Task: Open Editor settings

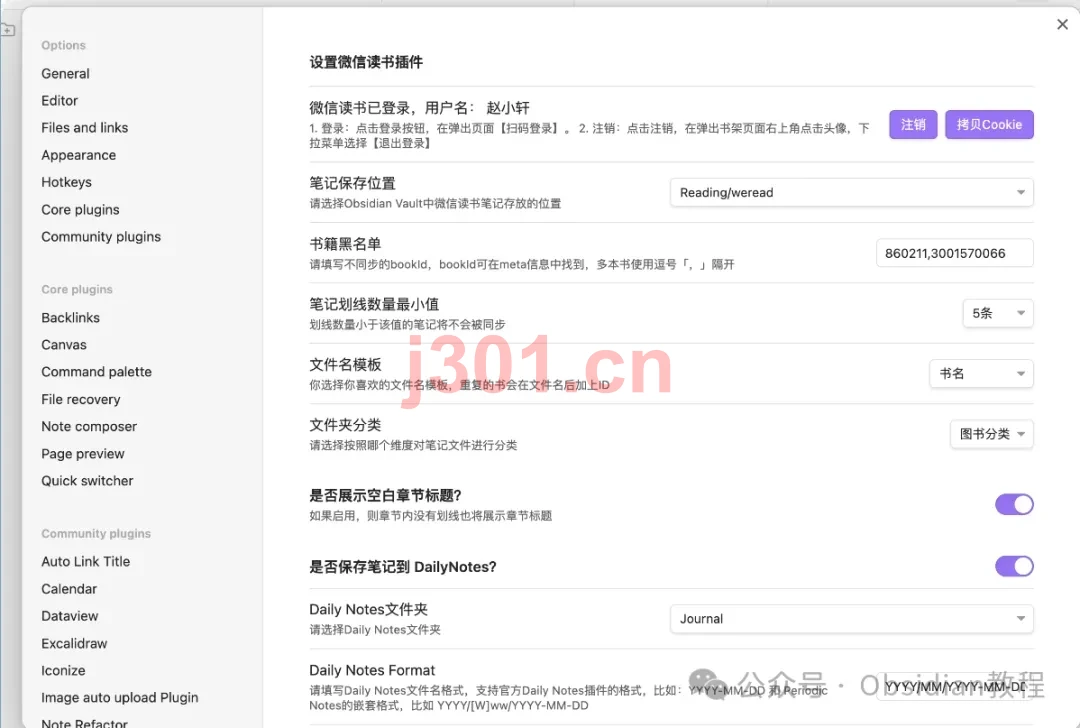Action: pyautogui.click(x=59, y=101)
